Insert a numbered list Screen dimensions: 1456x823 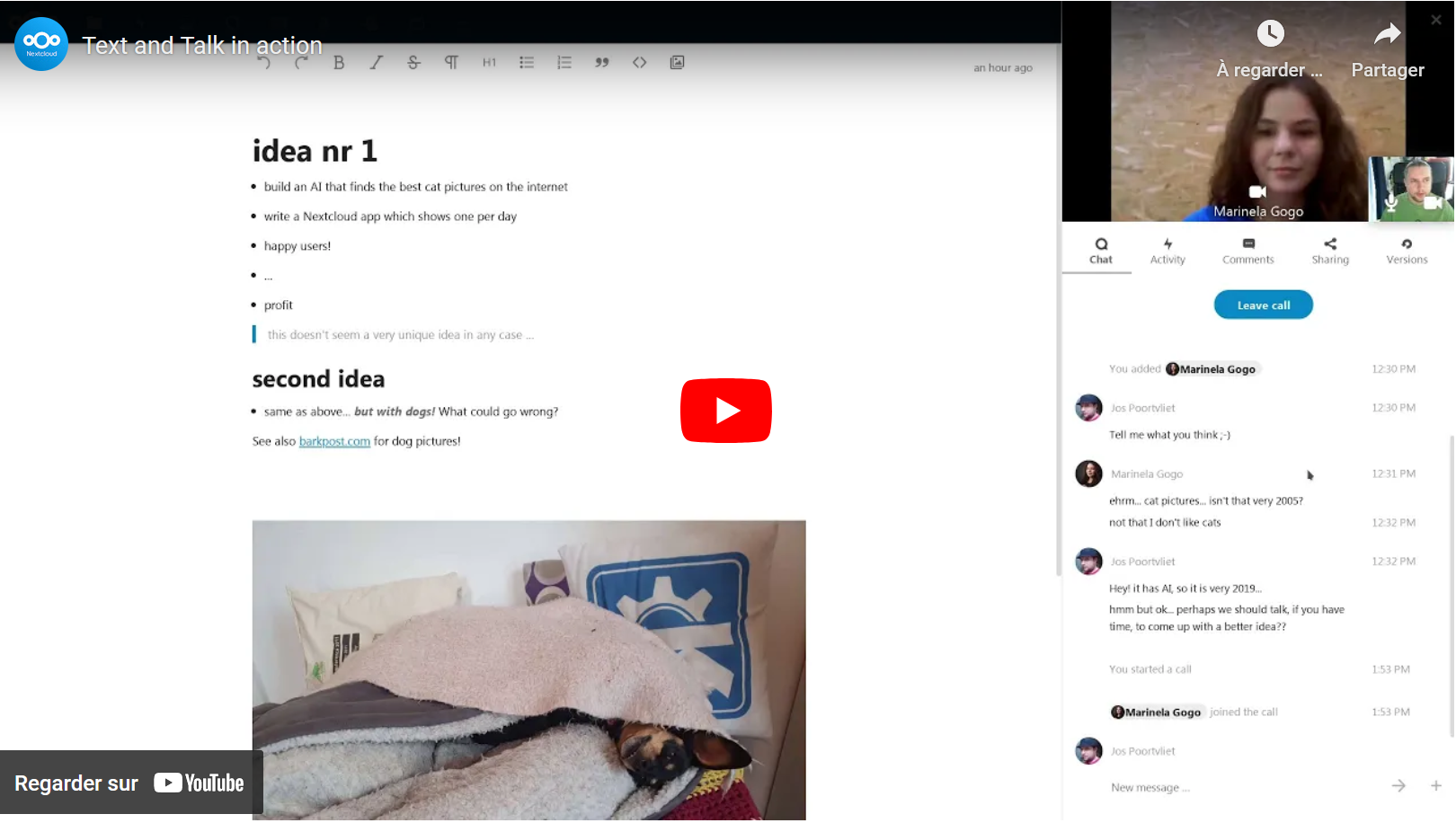click(564, 63)
